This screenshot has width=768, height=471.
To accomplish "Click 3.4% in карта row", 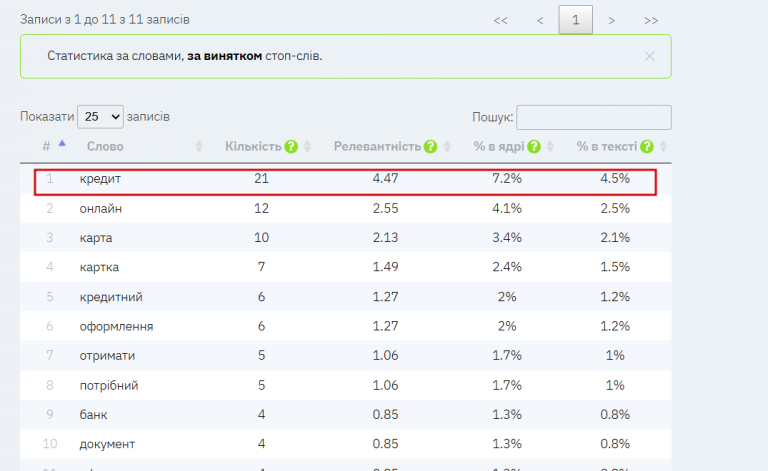I will click(x=507, y=238).
